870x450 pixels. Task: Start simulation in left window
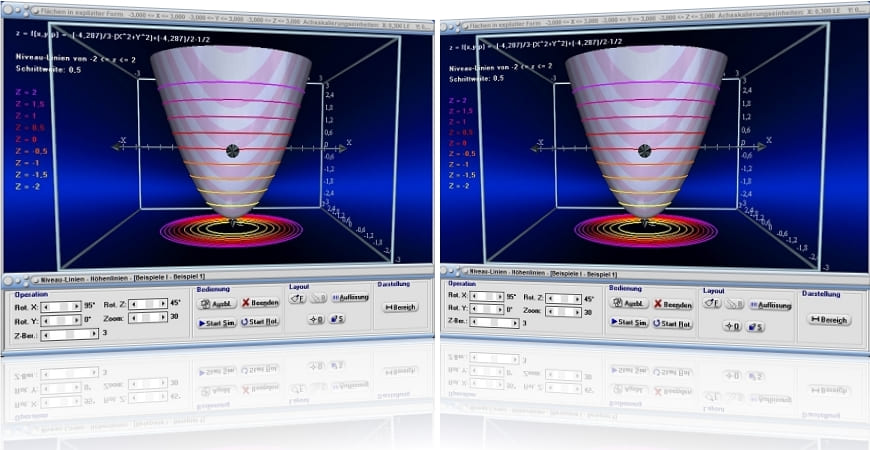click(217, 322)
